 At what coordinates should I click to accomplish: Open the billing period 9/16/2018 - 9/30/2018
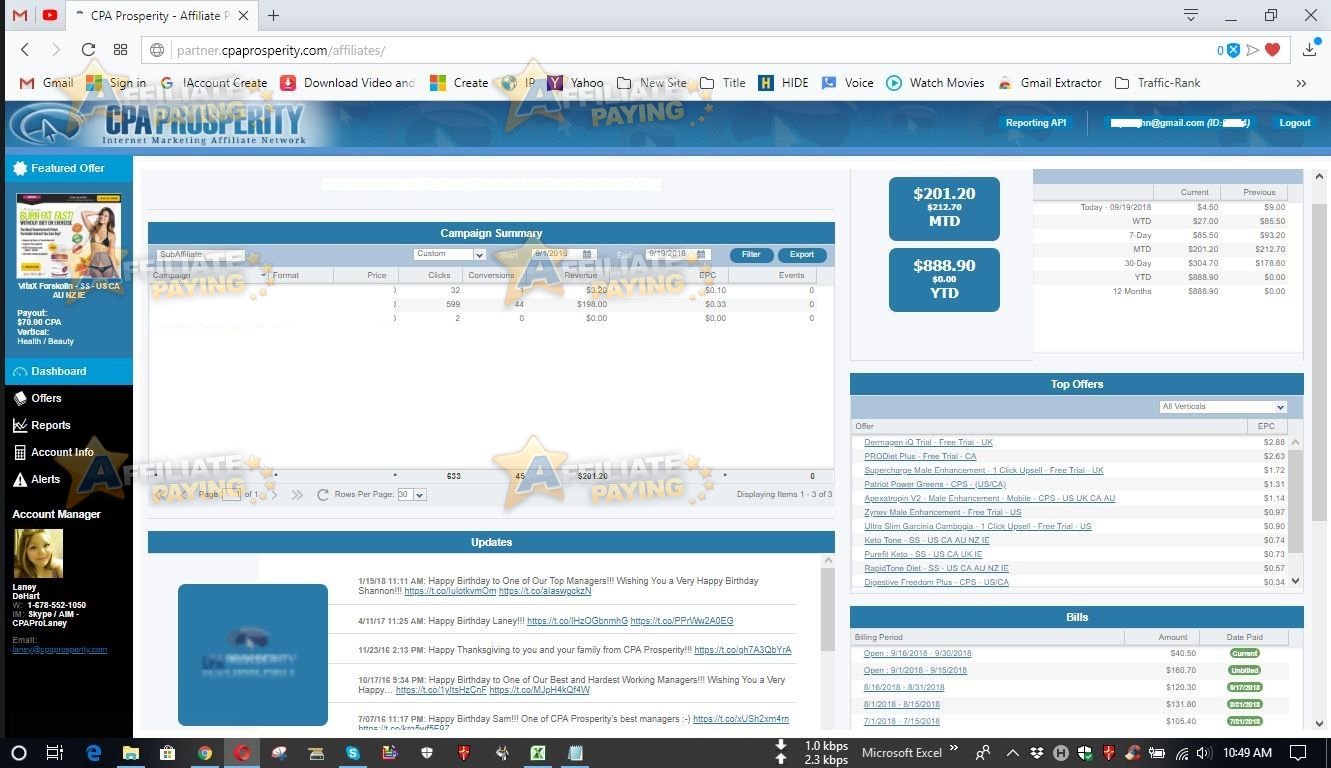pyautogui.click(x=917, y=653)
